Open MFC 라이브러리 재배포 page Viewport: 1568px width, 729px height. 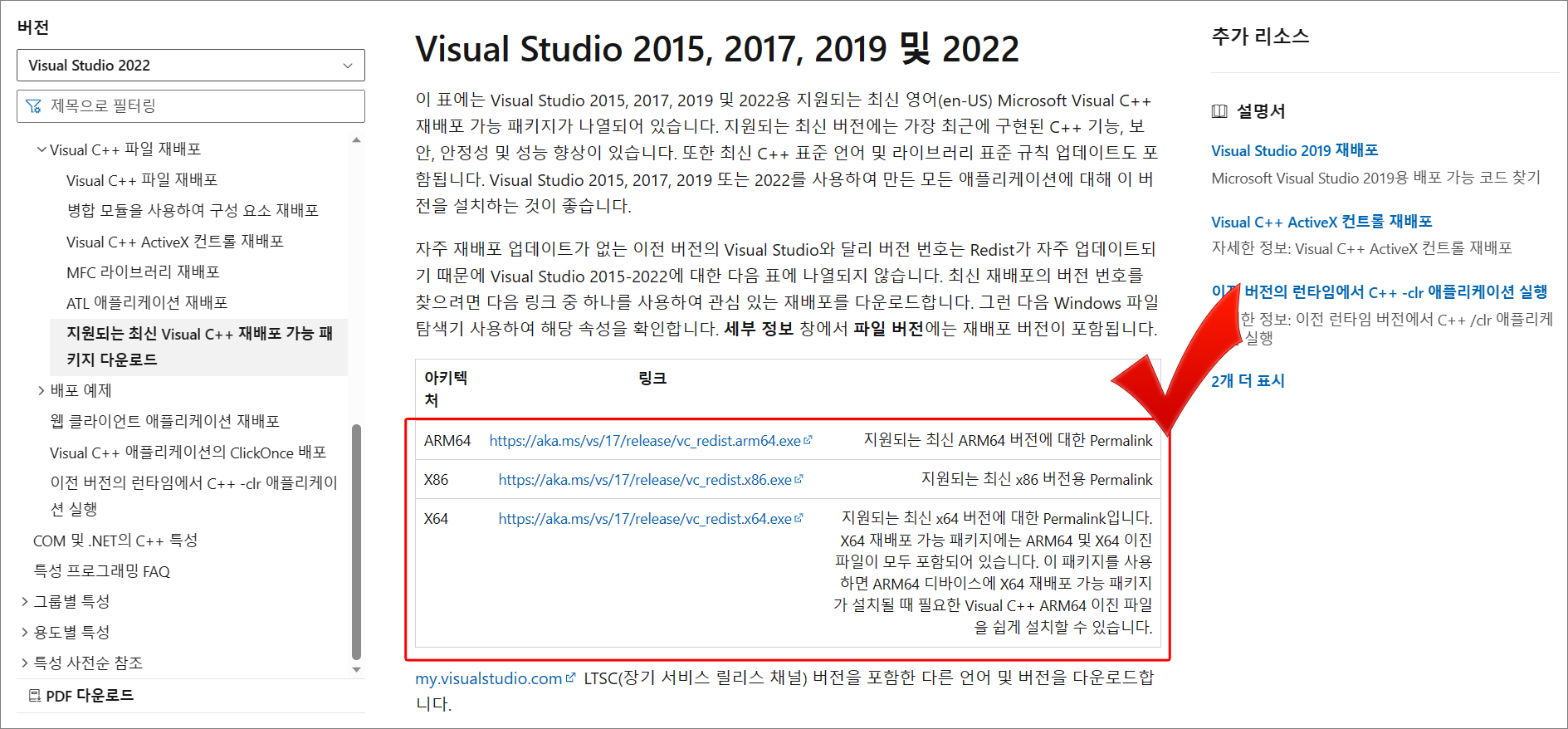coord(143,272)
